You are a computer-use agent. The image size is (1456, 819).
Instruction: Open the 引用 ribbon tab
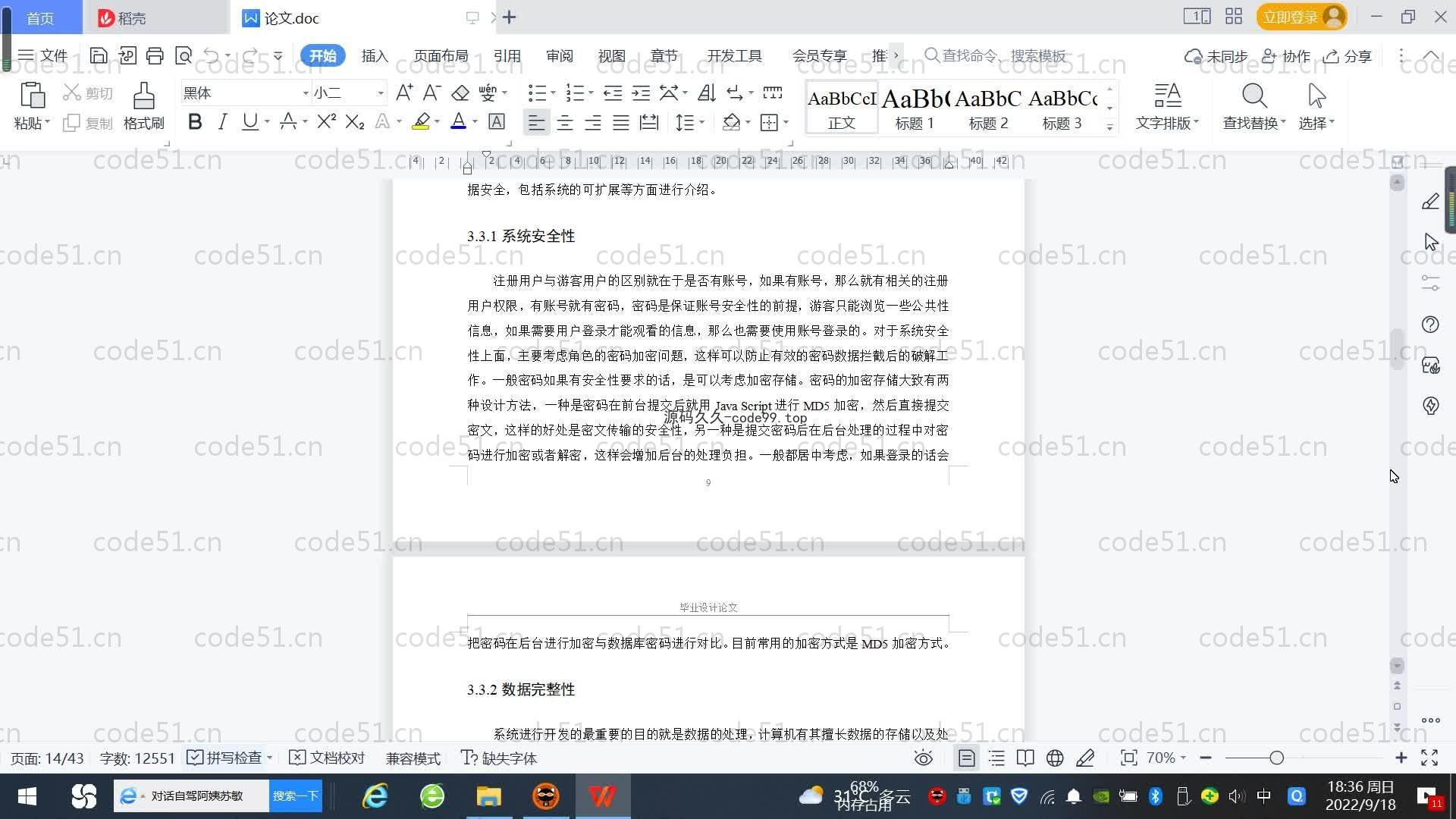point(507,55)
